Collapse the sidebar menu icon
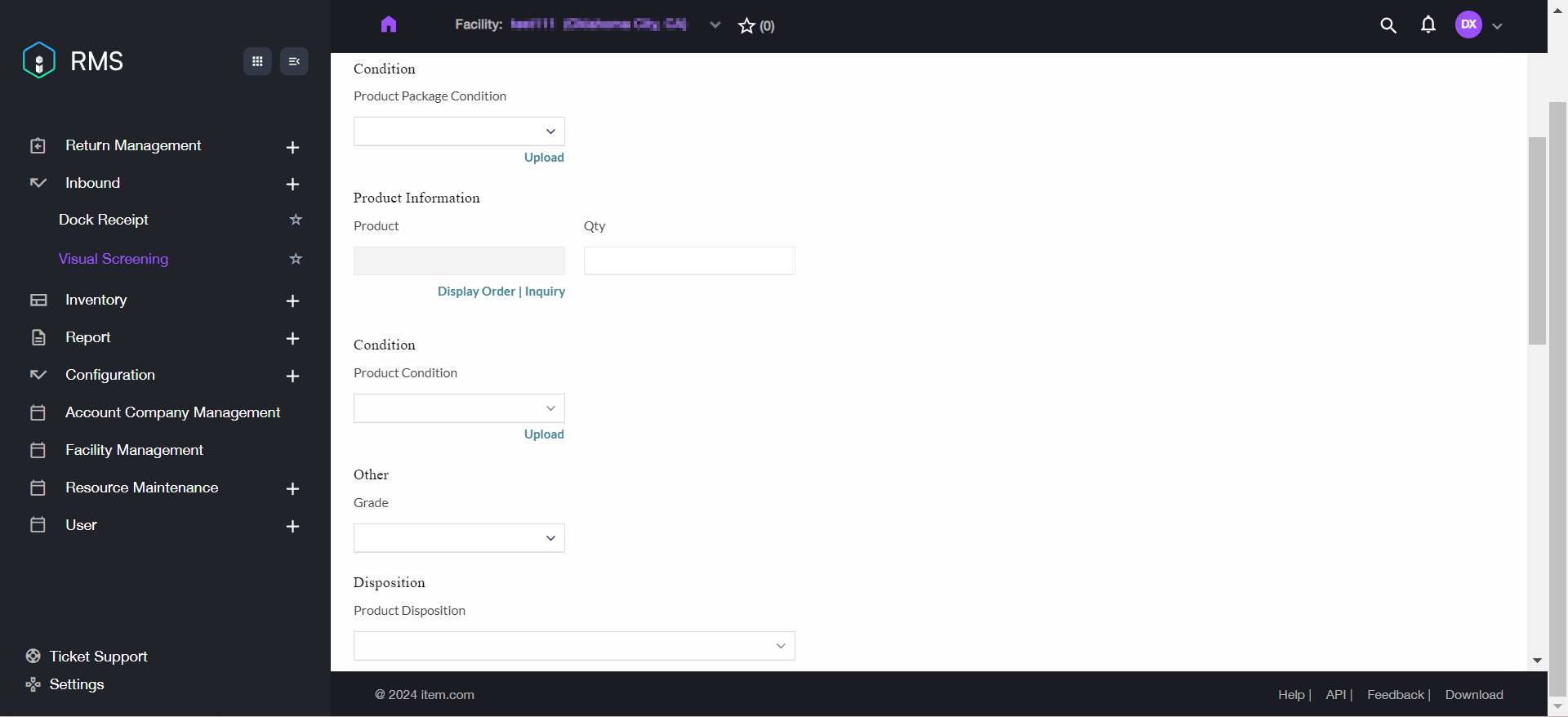The width and height of the screenshot is (1568, 717). click(x=294, y=61)
